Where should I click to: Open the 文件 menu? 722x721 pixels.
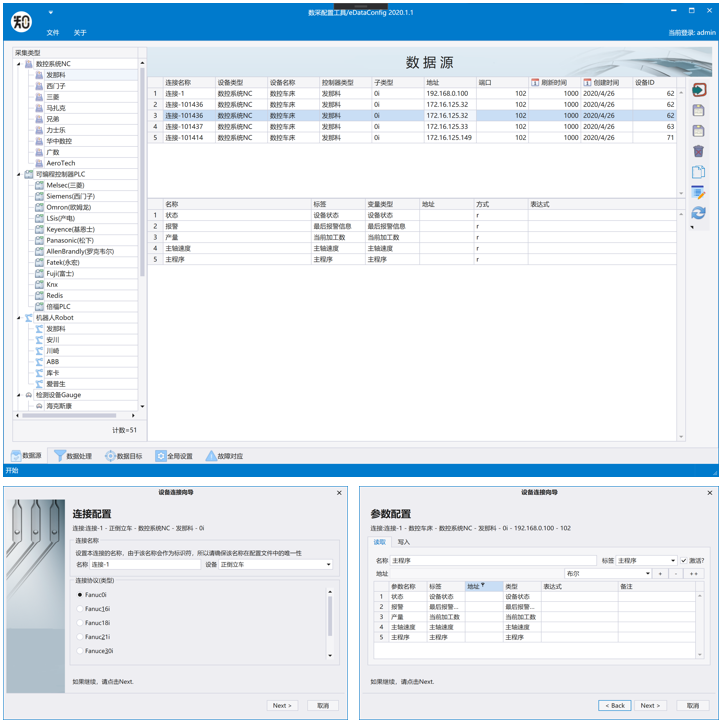click(x=52, y=32)
